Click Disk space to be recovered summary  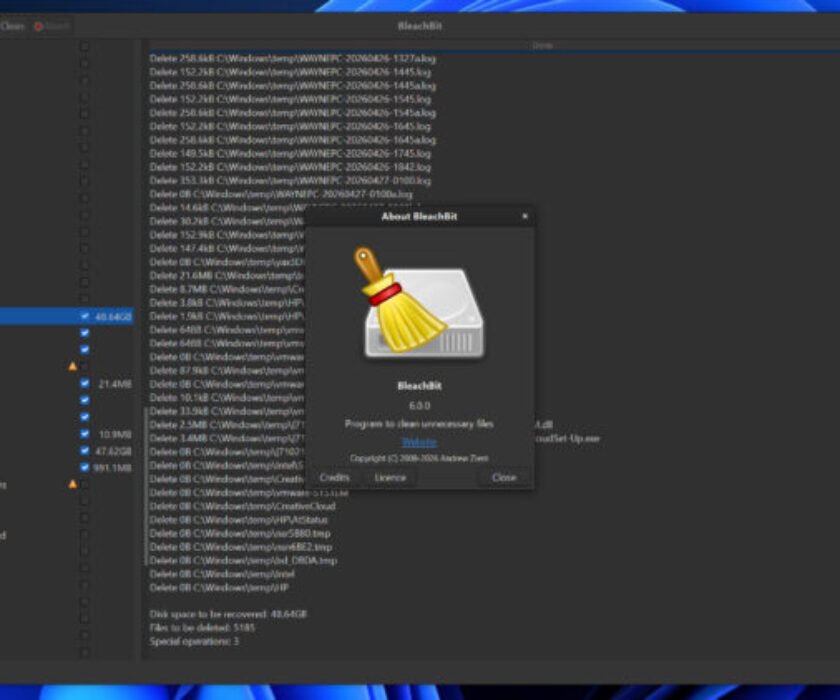click(228, 614)
